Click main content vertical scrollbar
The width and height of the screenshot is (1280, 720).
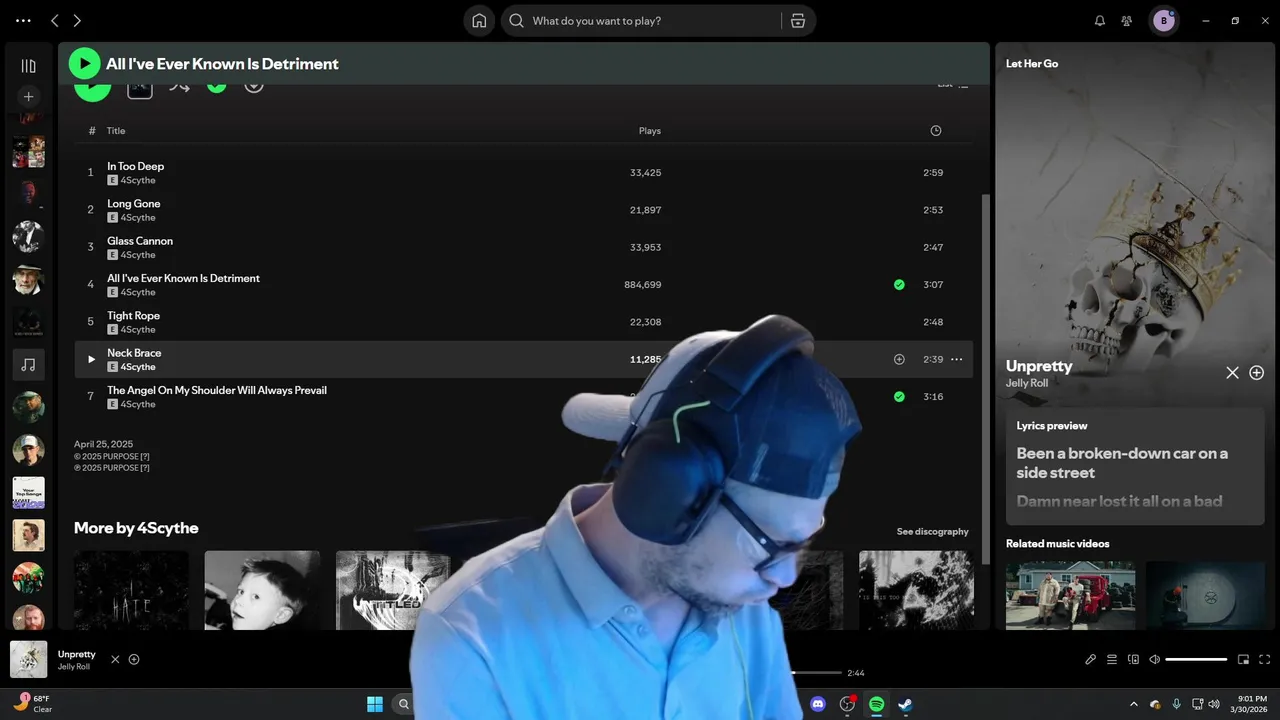coord(986,378)
